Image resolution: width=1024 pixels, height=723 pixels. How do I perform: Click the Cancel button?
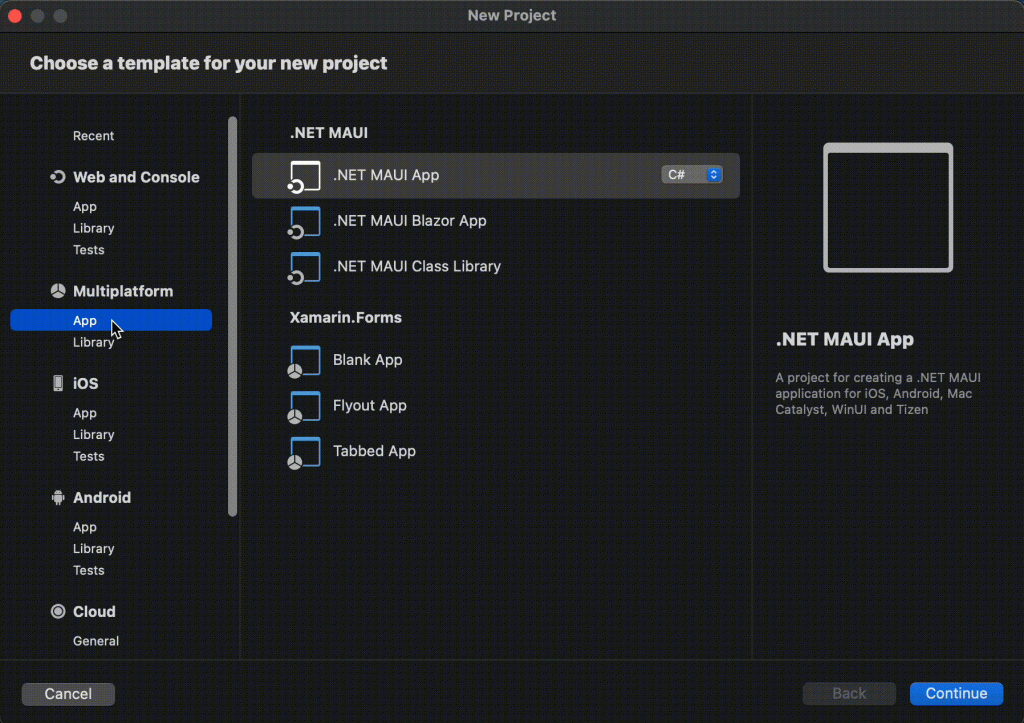(68, 694)
